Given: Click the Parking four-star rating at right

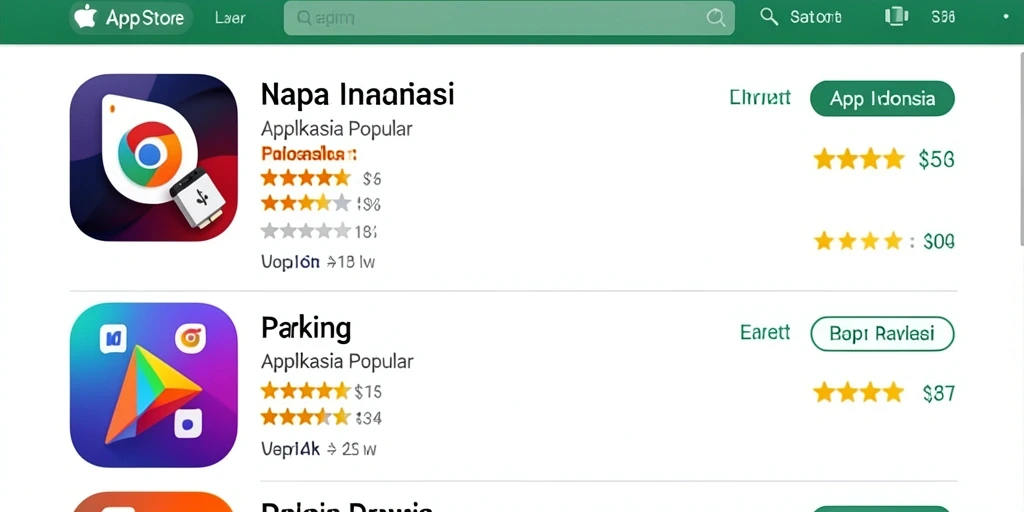Looking at the screenshot, I should click(858, 392).
